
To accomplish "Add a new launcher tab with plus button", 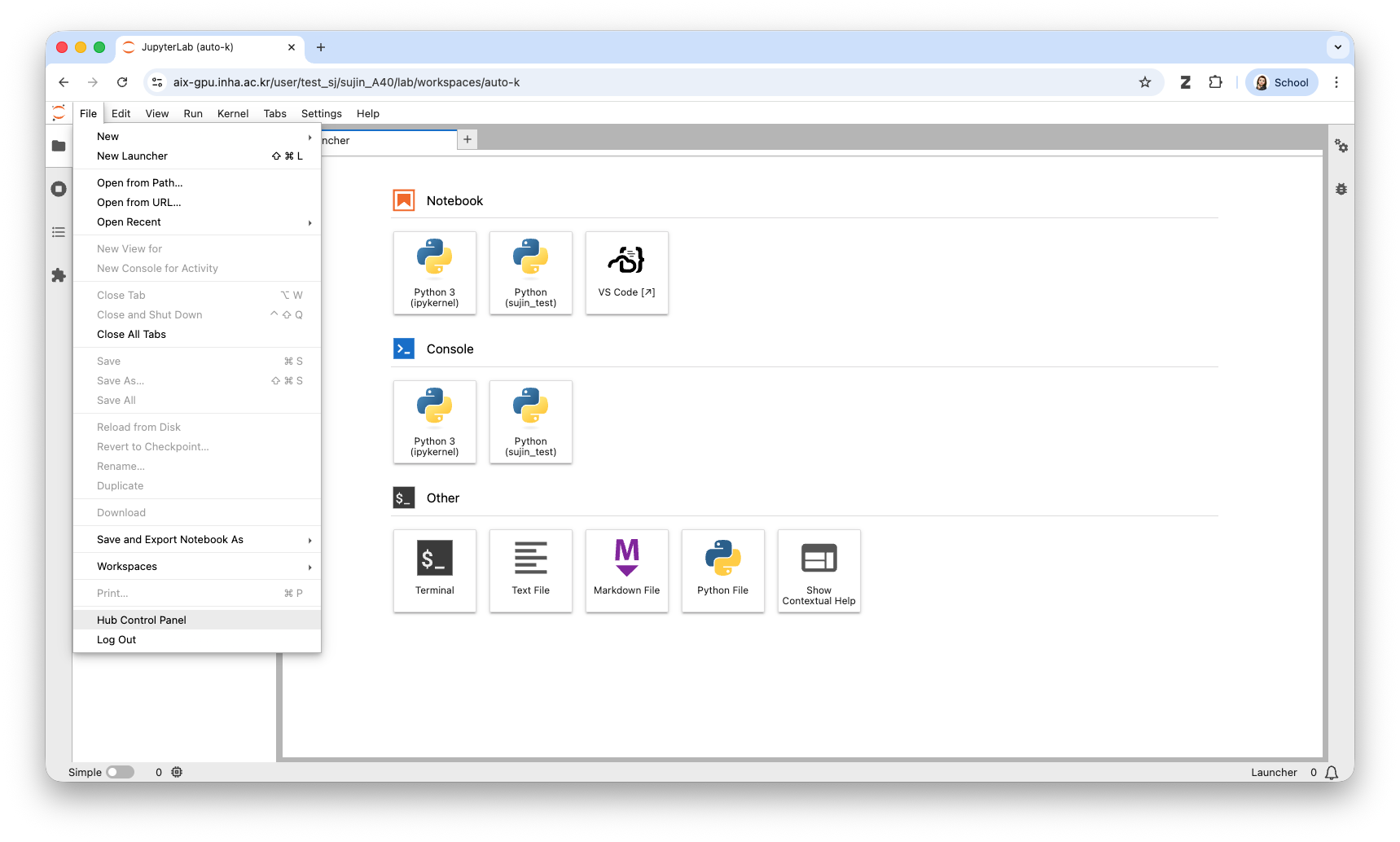I will pyautogui.click(x=467, y=139).
